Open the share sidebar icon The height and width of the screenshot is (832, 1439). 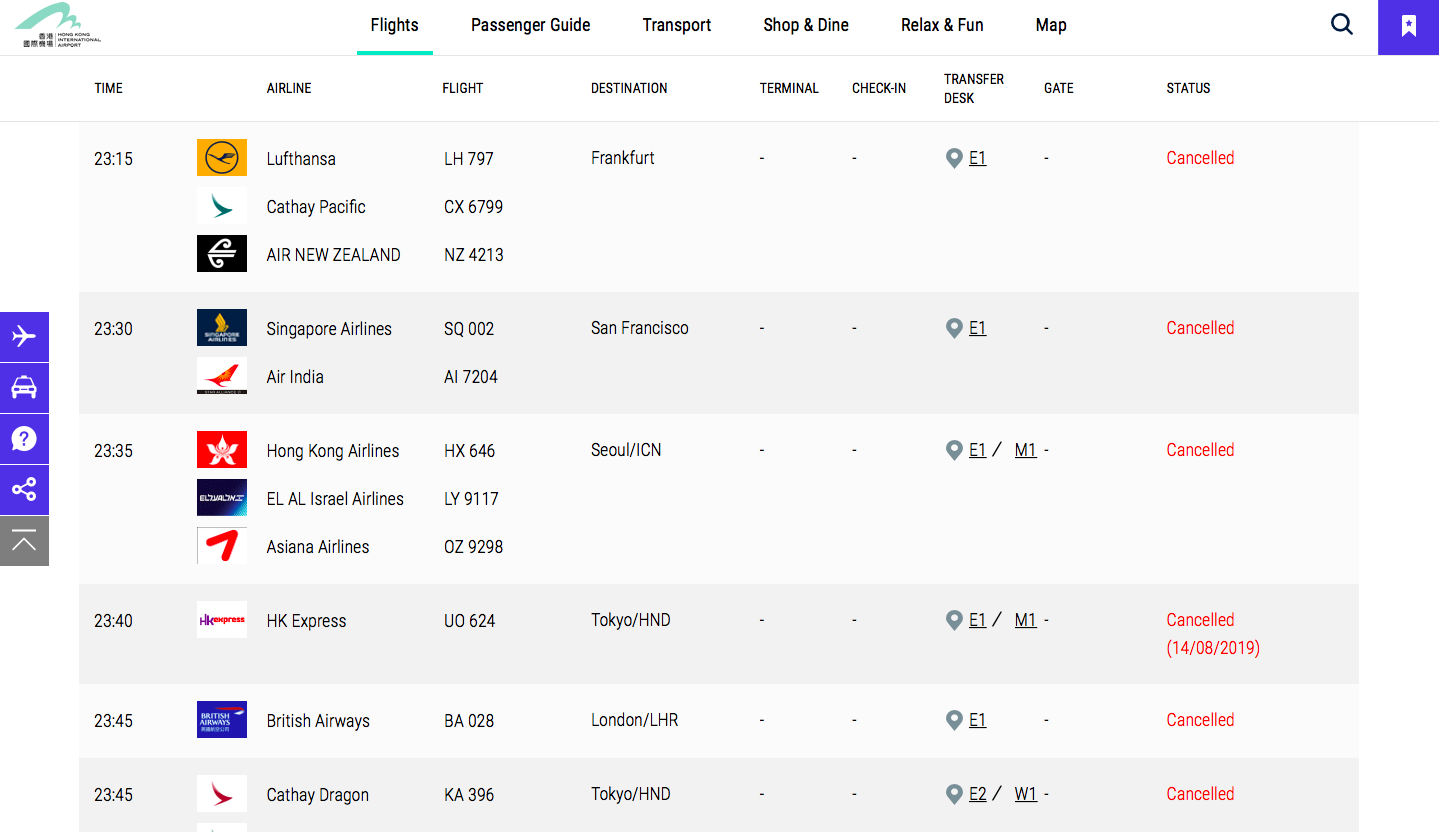24,489
